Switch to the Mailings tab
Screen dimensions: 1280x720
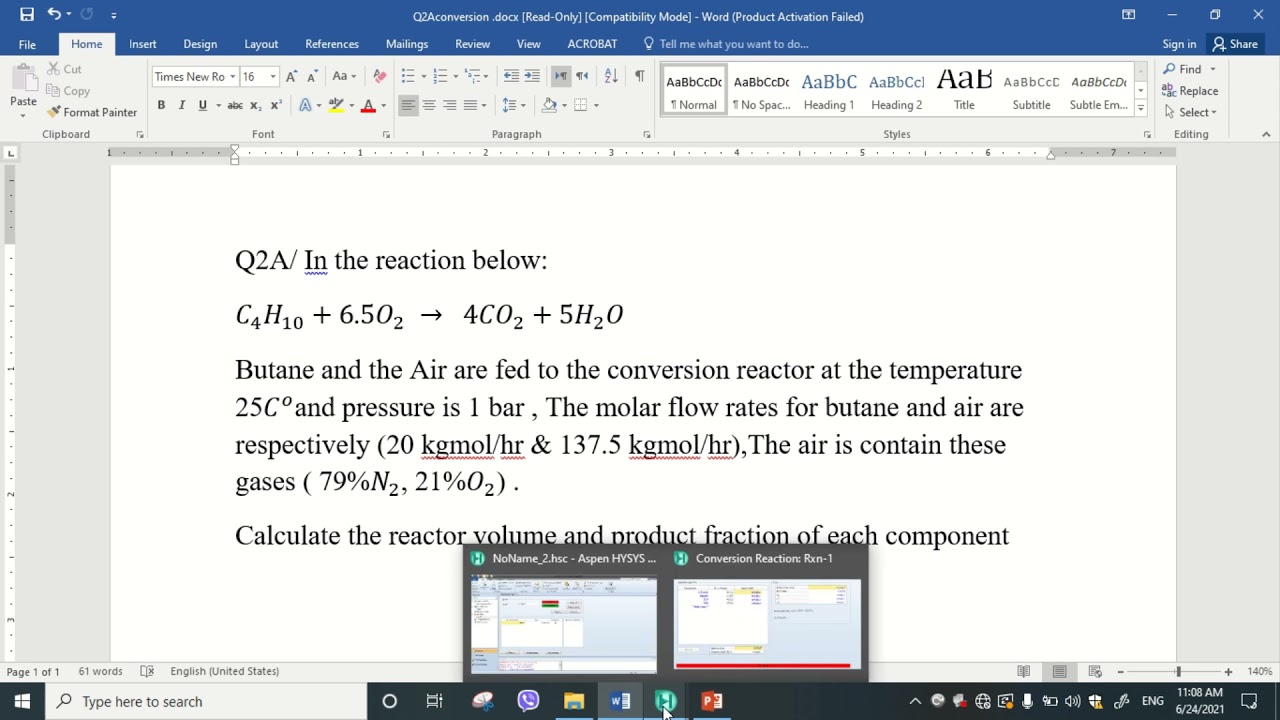pos(407,44)
